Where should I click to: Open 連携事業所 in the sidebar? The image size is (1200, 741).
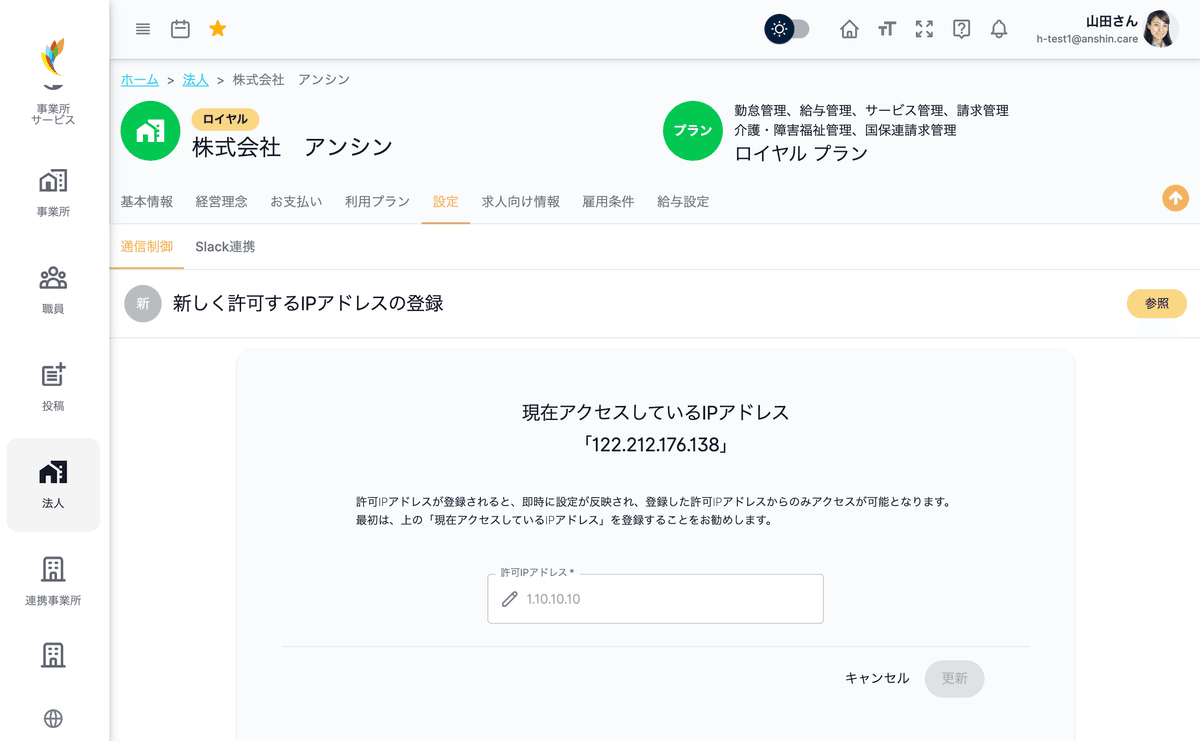[53, 582]
